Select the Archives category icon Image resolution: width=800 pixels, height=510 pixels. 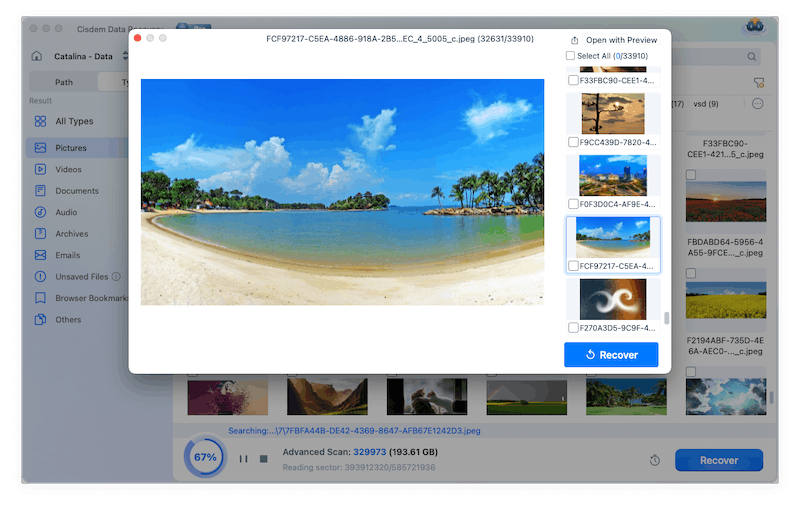[40, 234]
